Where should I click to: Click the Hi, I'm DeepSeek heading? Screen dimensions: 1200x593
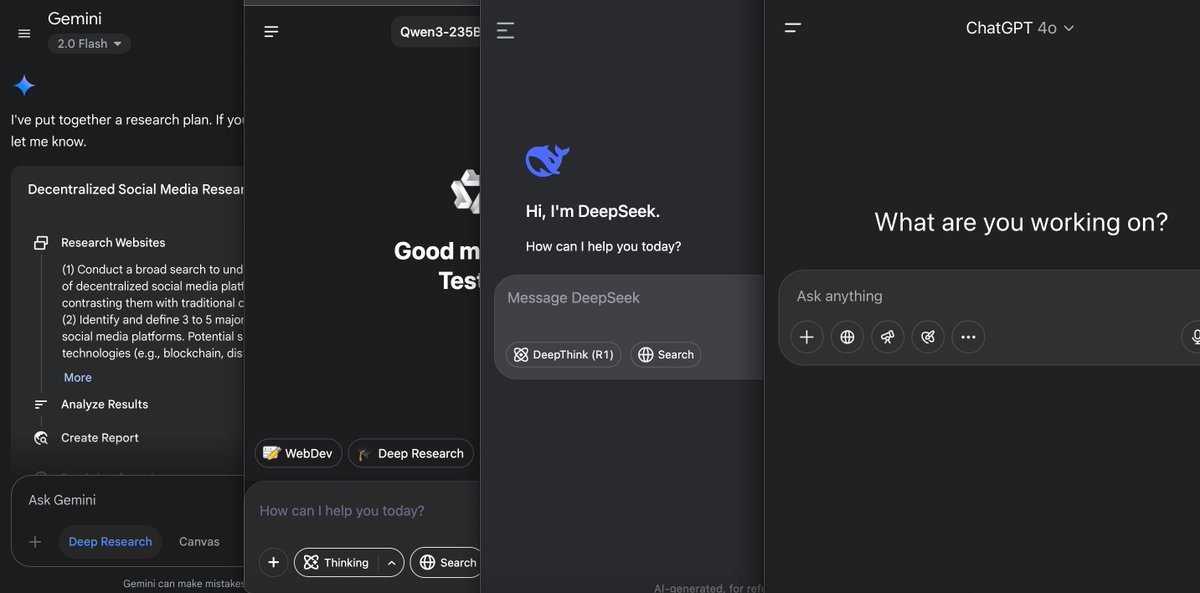click(593, 211)
